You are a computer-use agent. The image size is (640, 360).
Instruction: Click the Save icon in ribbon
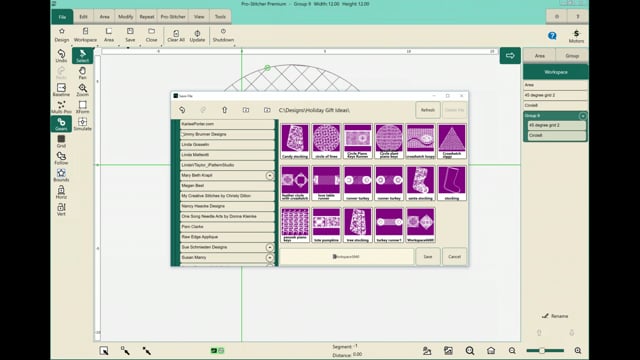click(130, 35)
